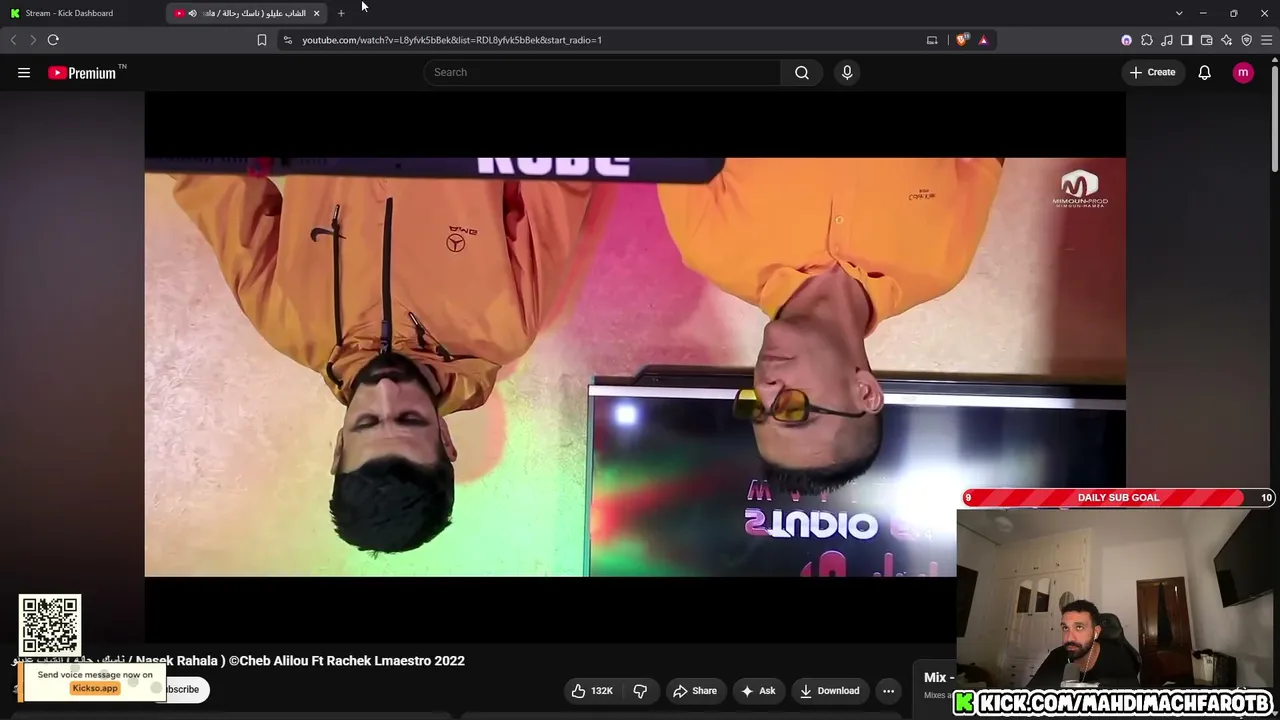Screen dimensions: 1280x720
Task: Open a new browser tab
Action: pos(341,13)
